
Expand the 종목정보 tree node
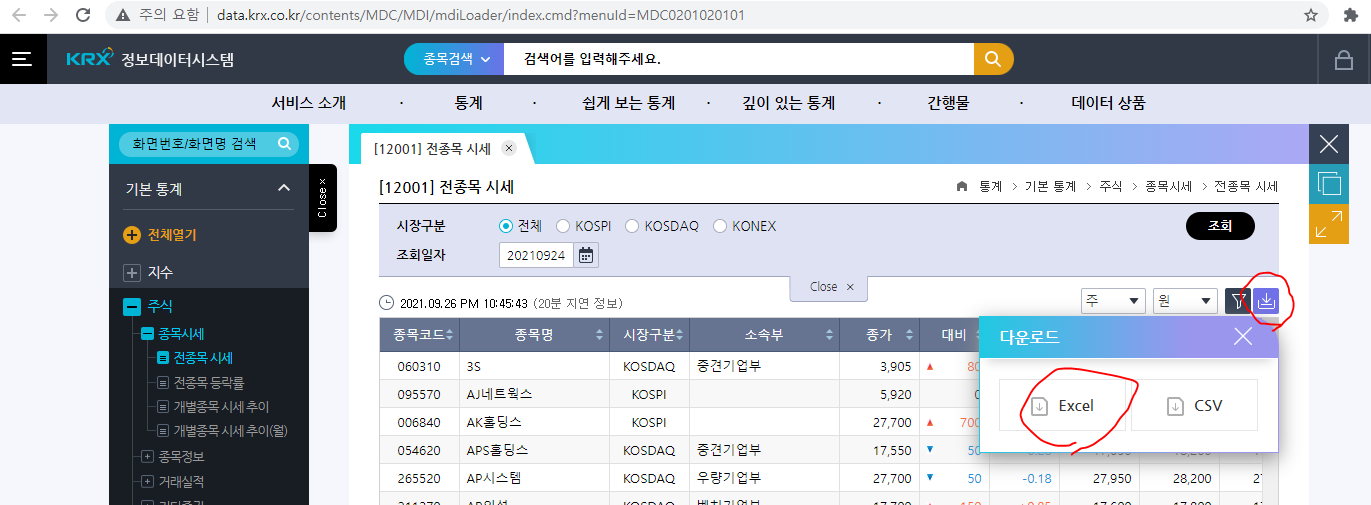(147, 457)
